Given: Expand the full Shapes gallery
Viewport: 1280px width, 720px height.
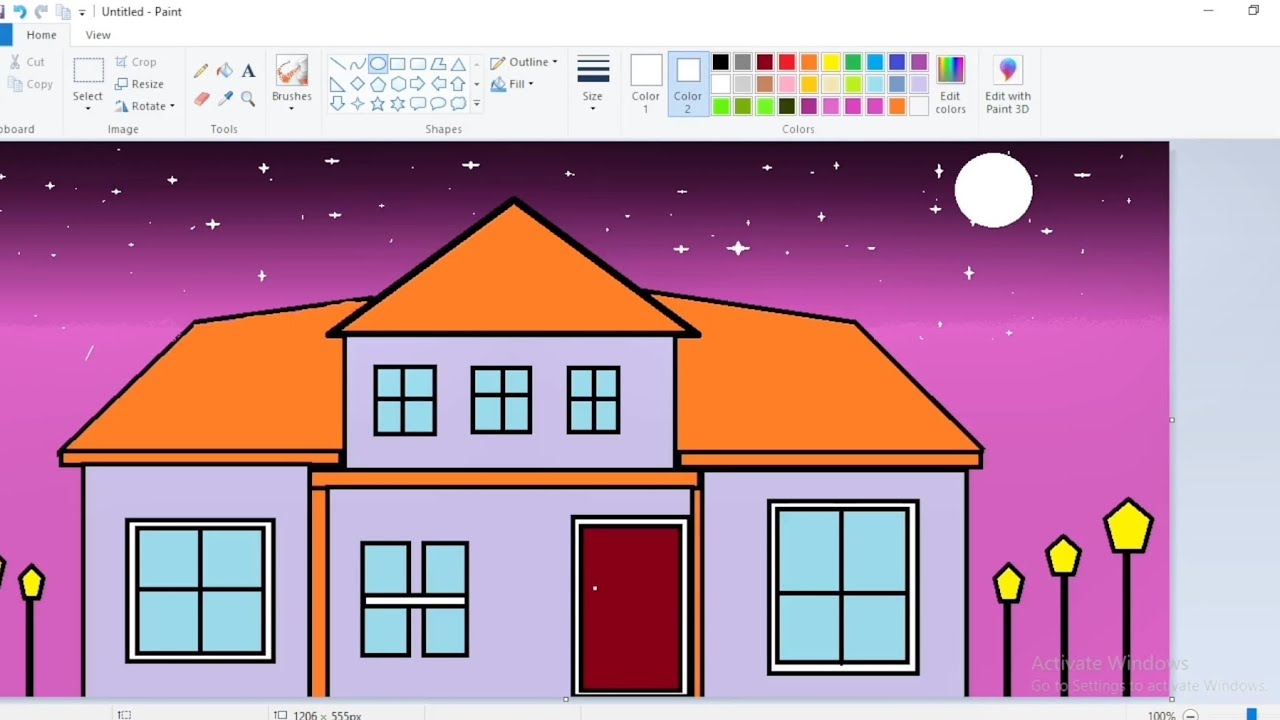Looking at the screenshot, I should 476,104.
